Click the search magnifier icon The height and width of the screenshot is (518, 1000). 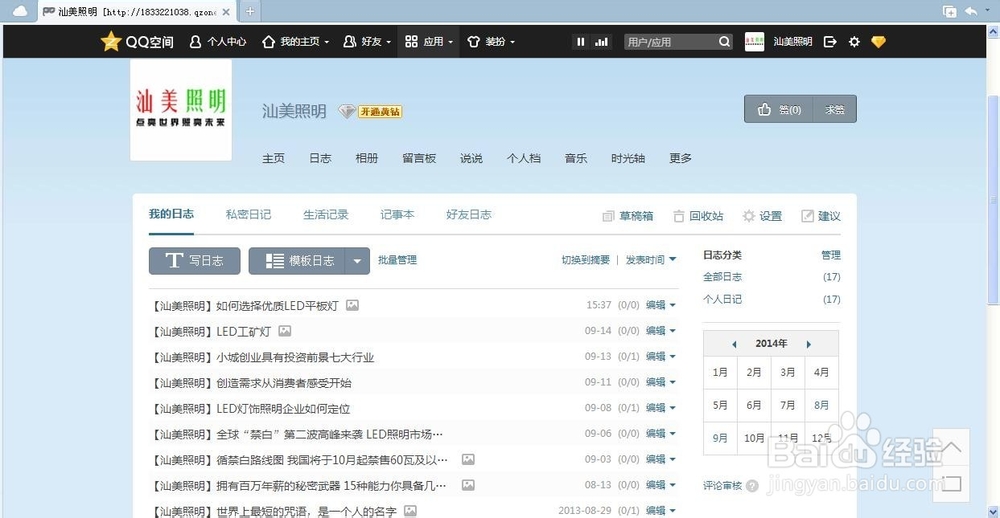pyautogui.click(x=724, y=41)
